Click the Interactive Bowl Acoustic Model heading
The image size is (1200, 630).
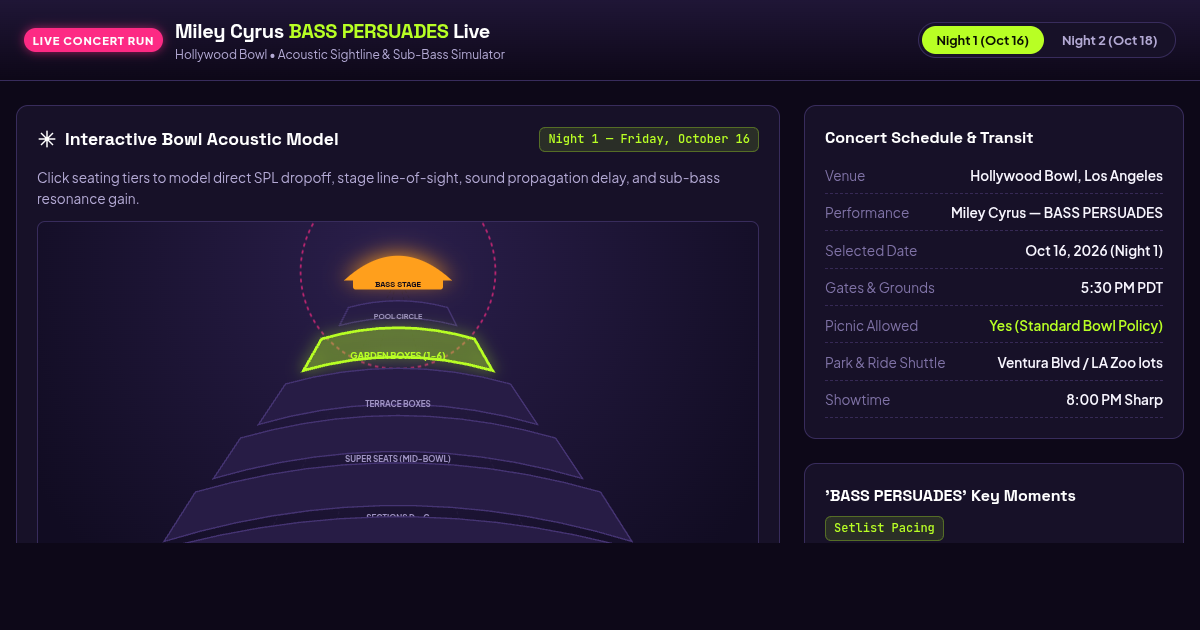click(x=202, y=139)
